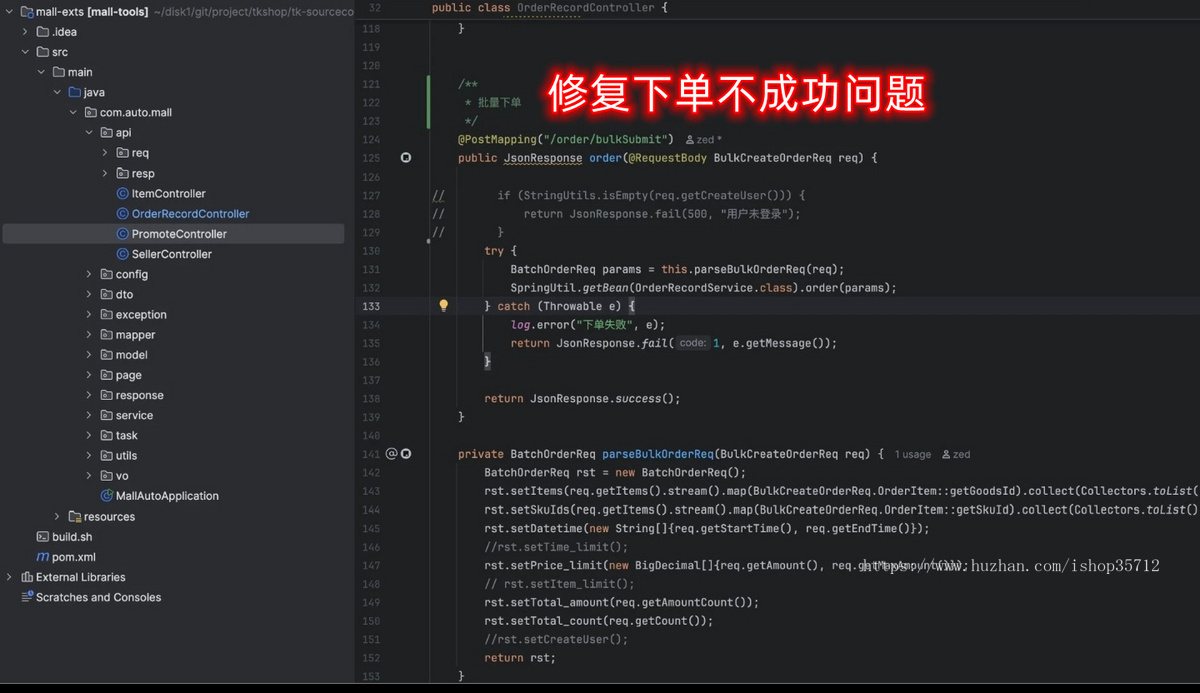Collapse the com.auto.mall package chevron
This screenshot has width=1200, height=693.
coord(73,112)
